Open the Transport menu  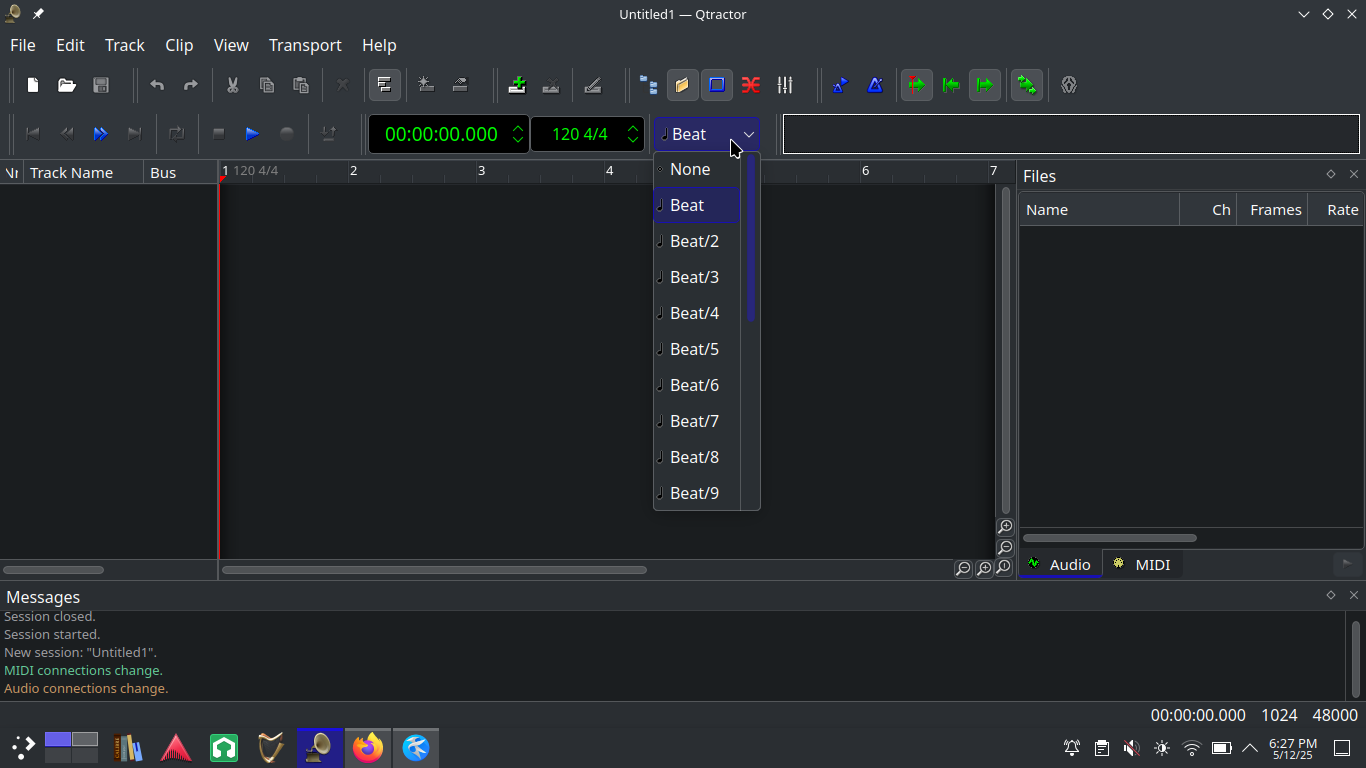tap(305, 45)
